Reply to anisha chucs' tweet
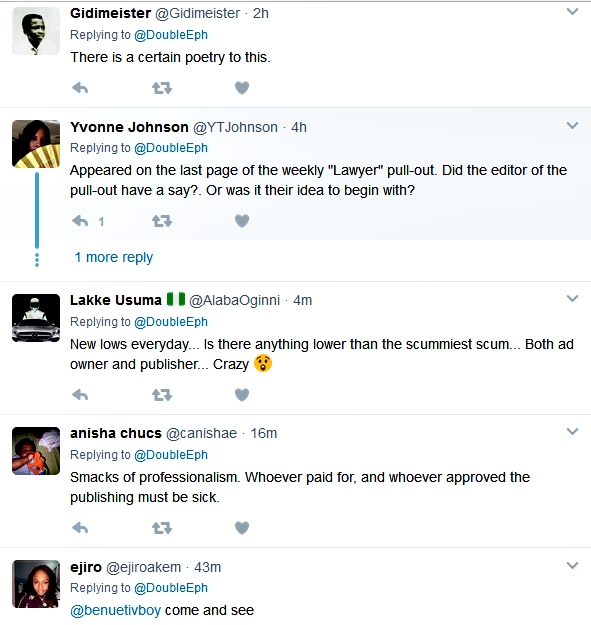Screen dimensions: 591x625 click(80, 528)
